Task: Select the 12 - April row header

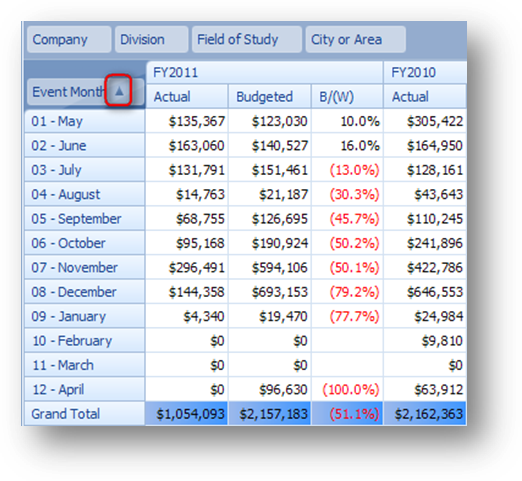Action: 85,389
